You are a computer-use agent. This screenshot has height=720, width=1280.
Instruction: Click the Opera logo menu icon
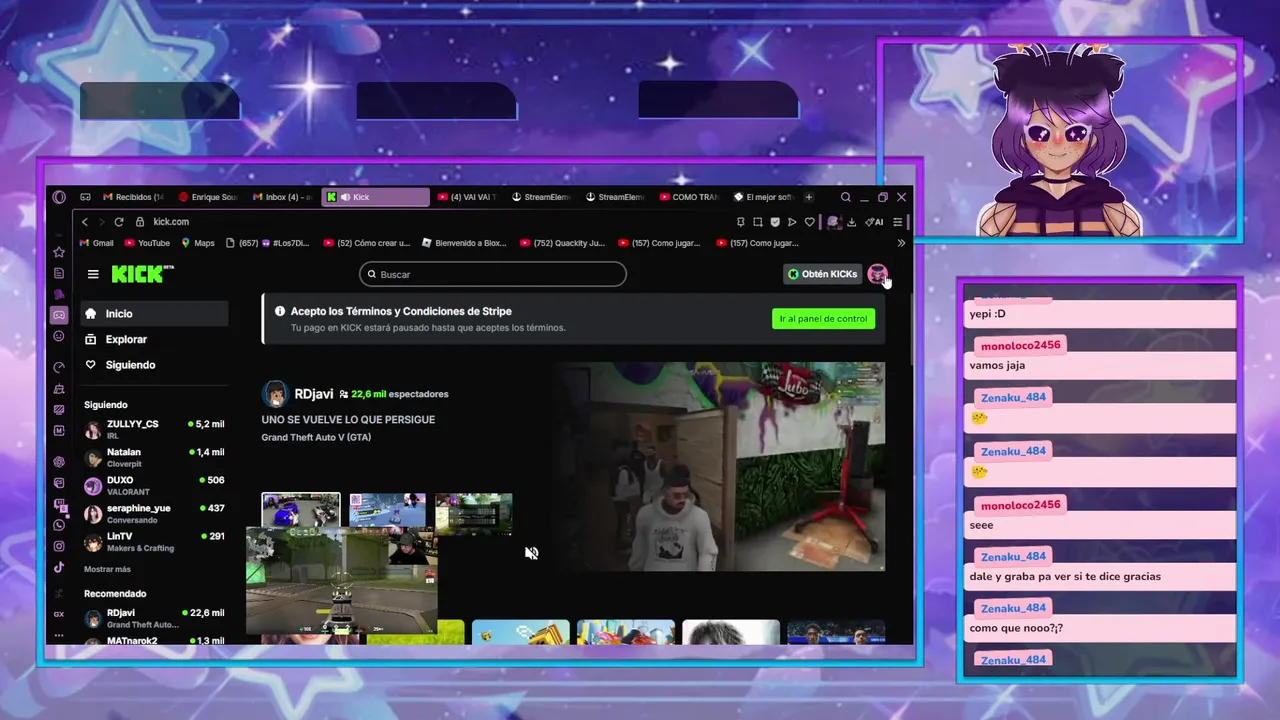pyautogui.click(x=59, y=197)
